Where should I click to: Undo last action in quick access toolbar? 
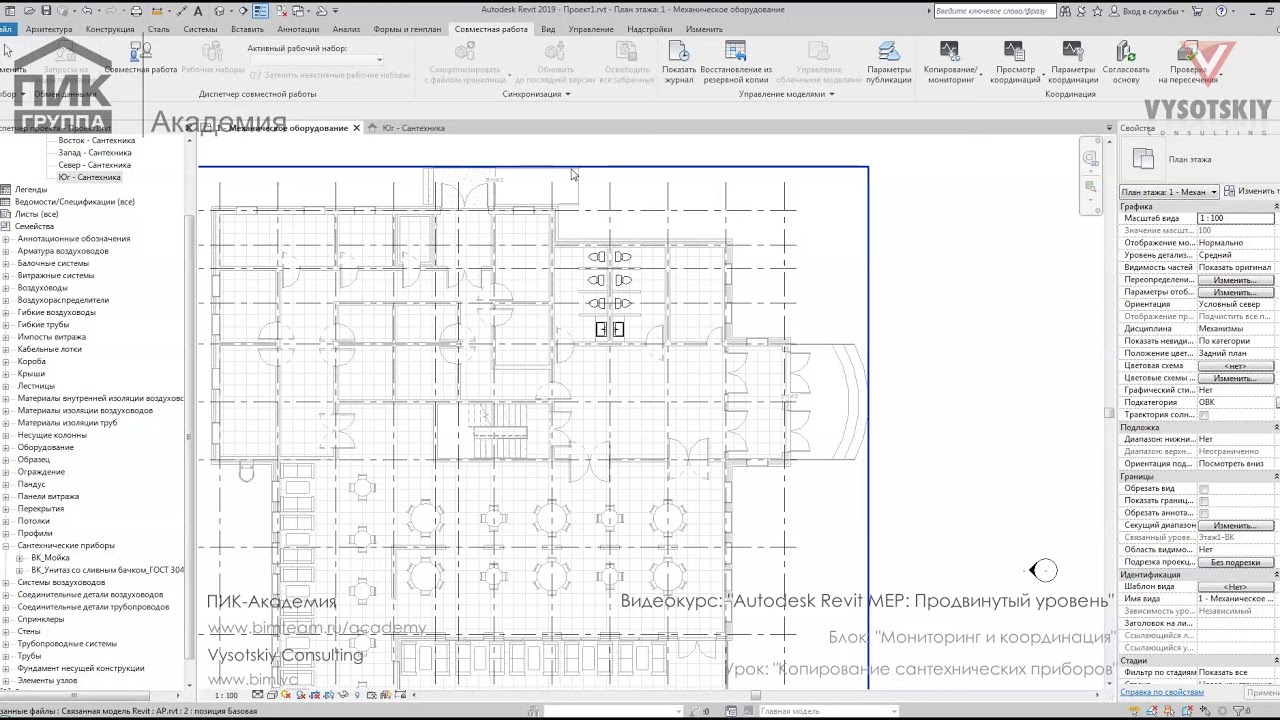click(87, 11)
